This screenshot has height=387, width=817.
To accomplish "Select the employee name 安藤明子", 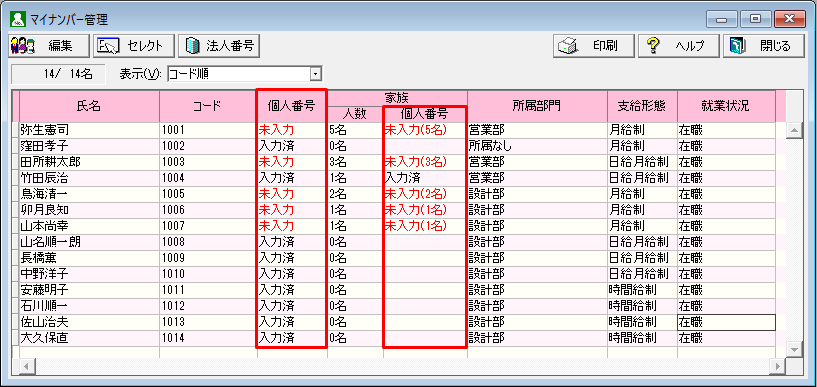I will (x=45, y=290).
